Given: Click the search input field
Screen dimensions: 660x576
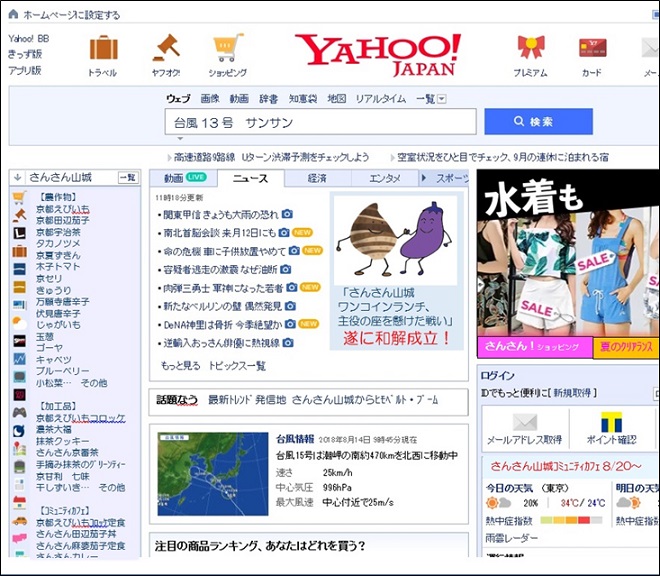Looking at the screenshot, I should [320, 122].
